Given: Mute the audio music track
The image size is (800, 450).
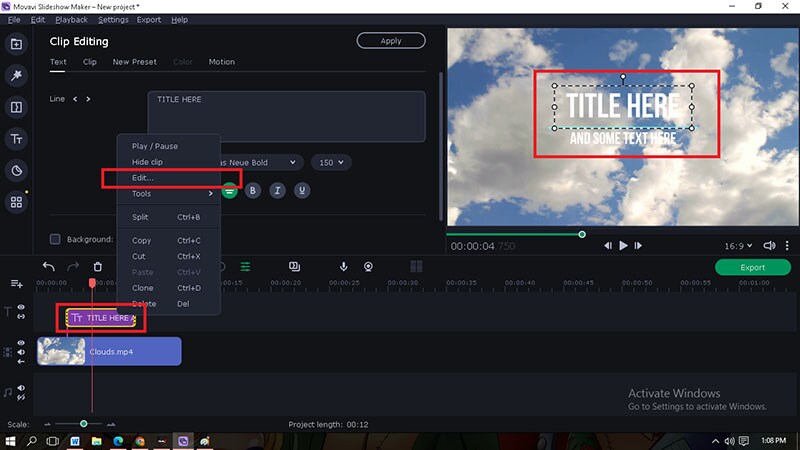Looking at the screenshot, I should 21,388.
